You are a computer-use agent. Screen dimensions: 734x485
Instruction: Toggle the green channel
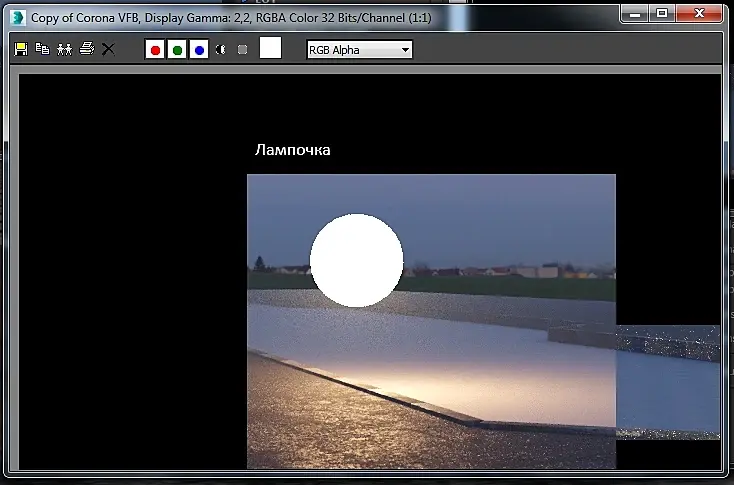pyautogui.click(x=177, y=50)
